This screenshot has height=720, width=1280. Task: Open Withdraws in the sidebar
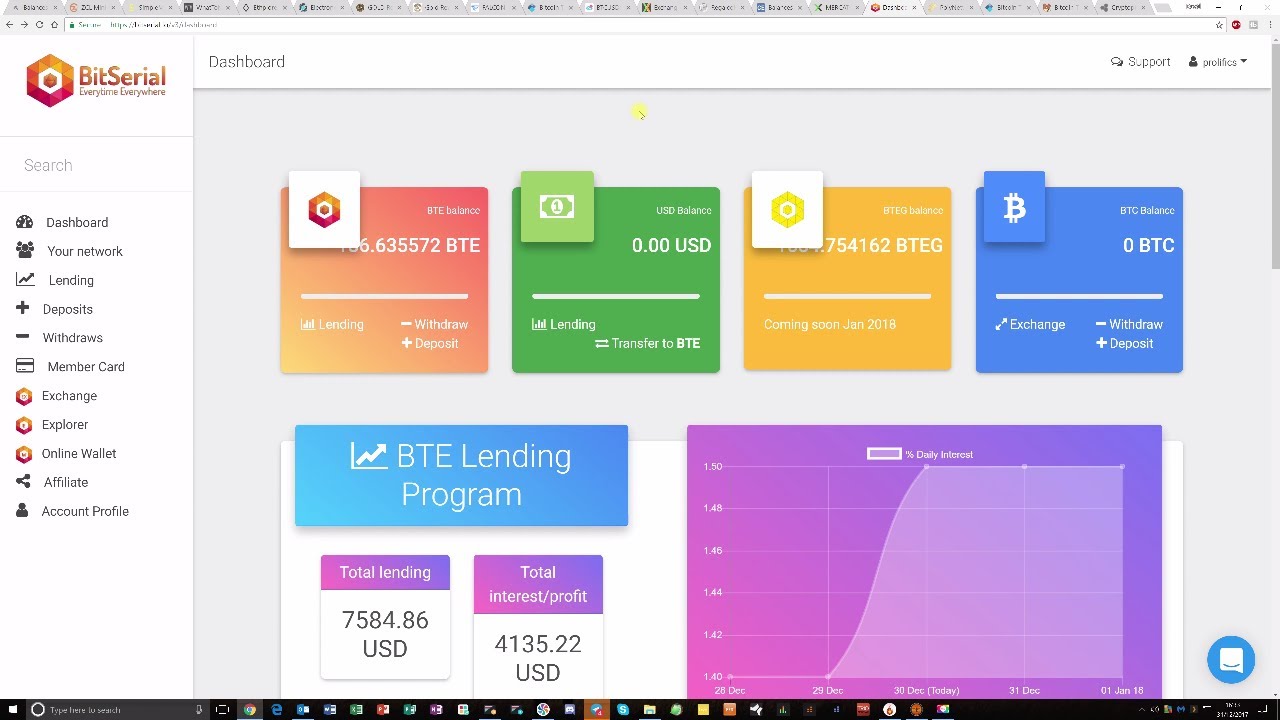pyautogui.click(x=72, y=338)
